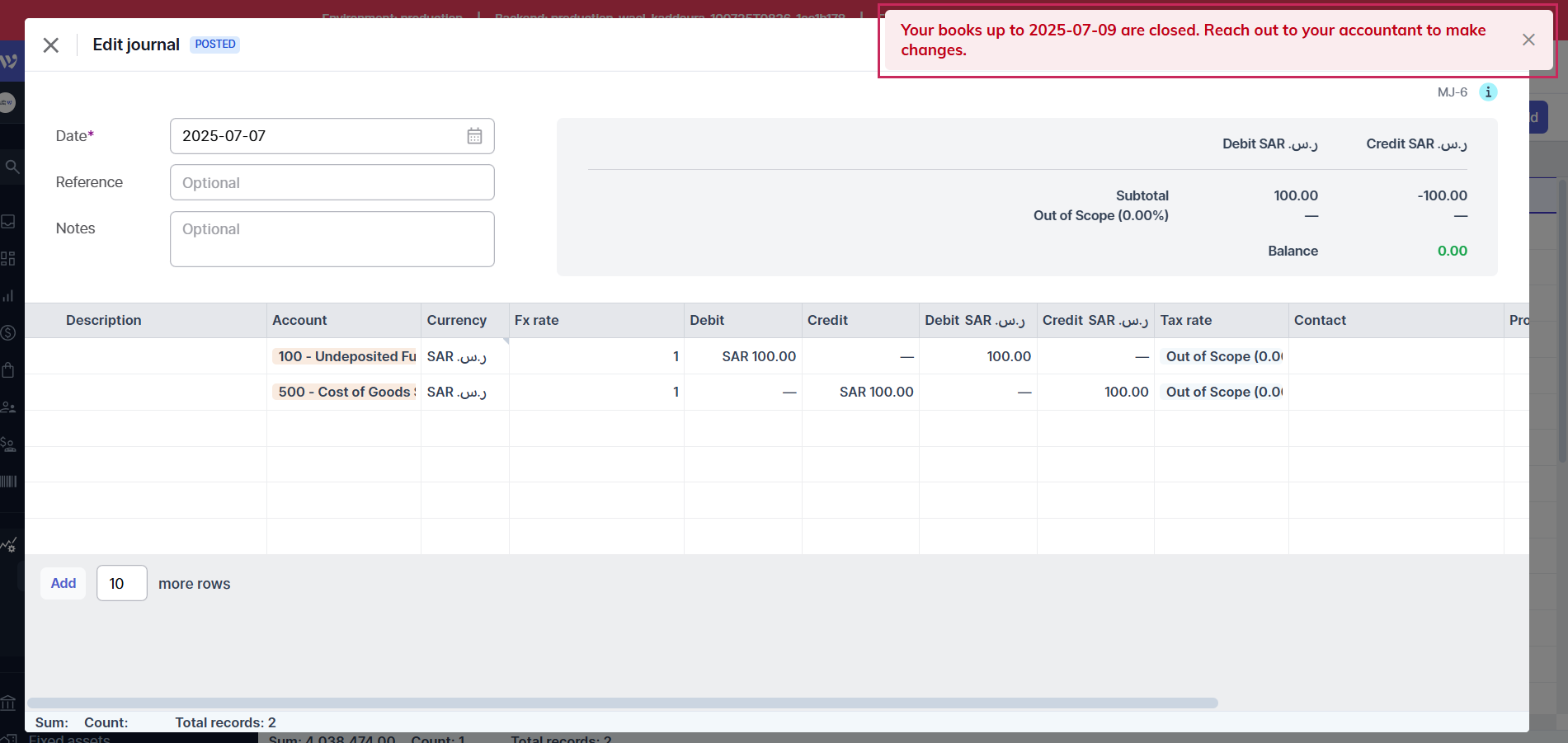Open the shopping bag sidebar icon
The height and width of the screenshot is (743, 1568).
pyautogui.click(x=9, y=369)
